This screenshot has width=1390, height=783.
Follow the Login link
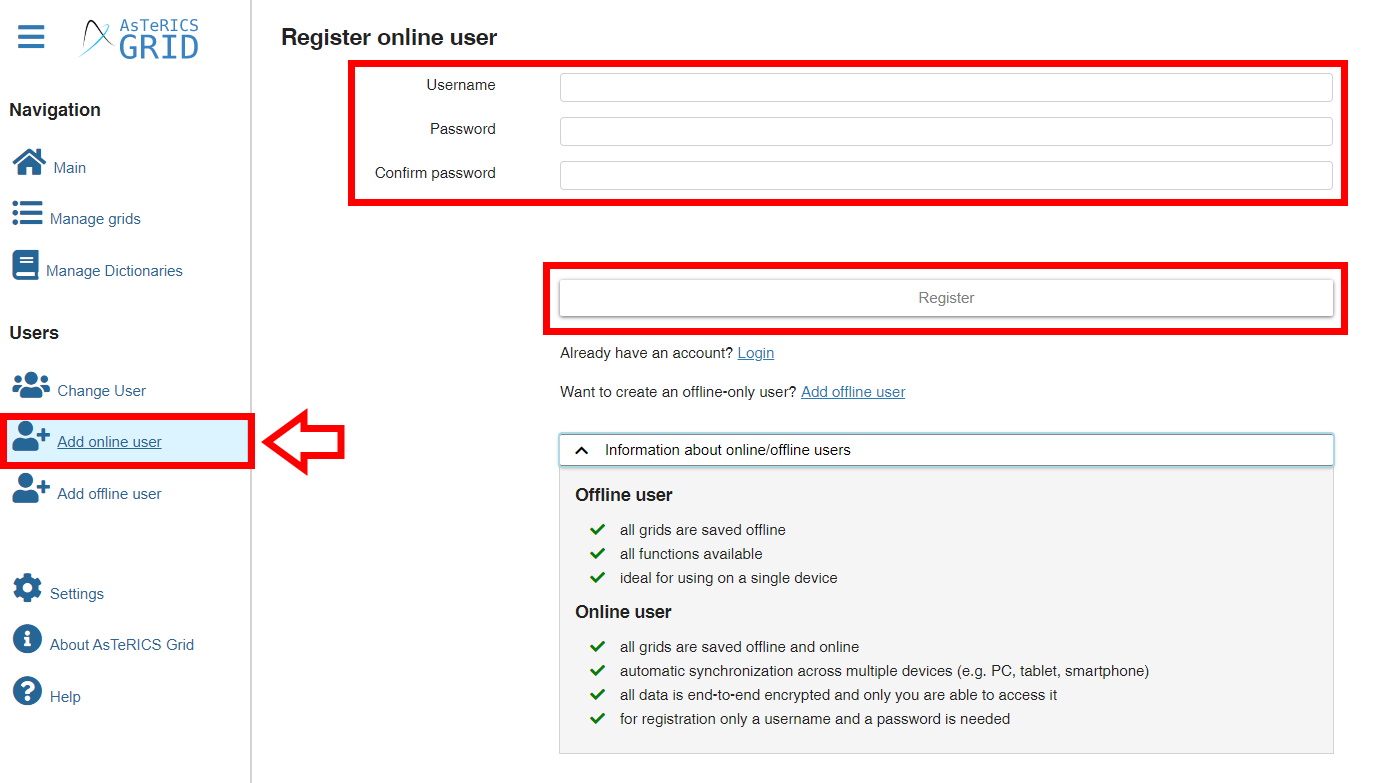755,353
